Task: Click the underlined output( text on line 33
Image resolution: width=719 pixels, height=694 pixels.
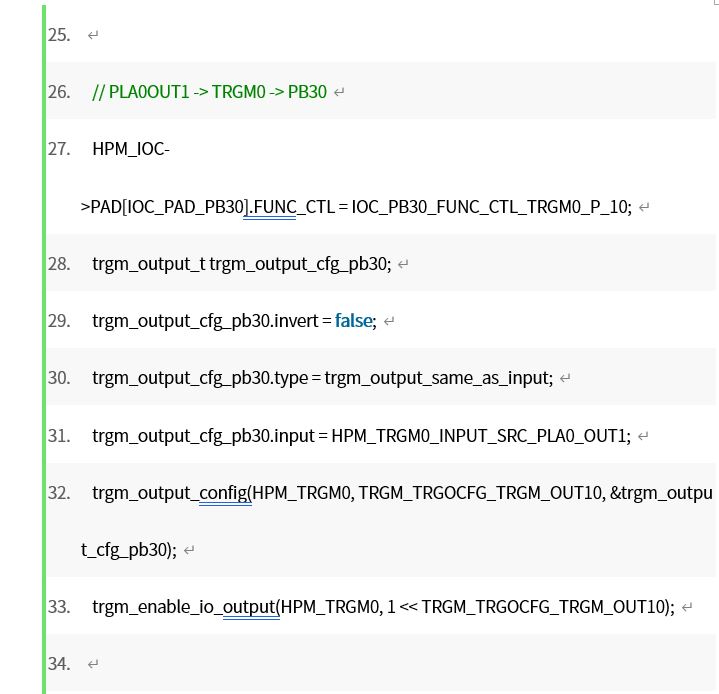Action: 251,607
